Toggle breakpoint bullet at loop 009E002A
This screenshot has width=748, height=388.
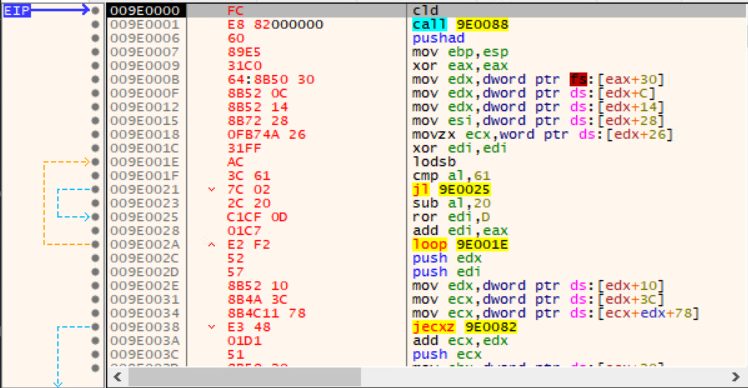95,244
